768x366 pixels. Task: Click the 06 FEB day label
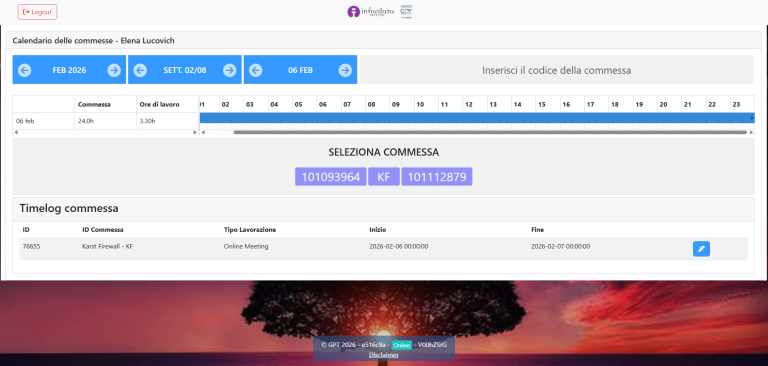coord(300,70)
